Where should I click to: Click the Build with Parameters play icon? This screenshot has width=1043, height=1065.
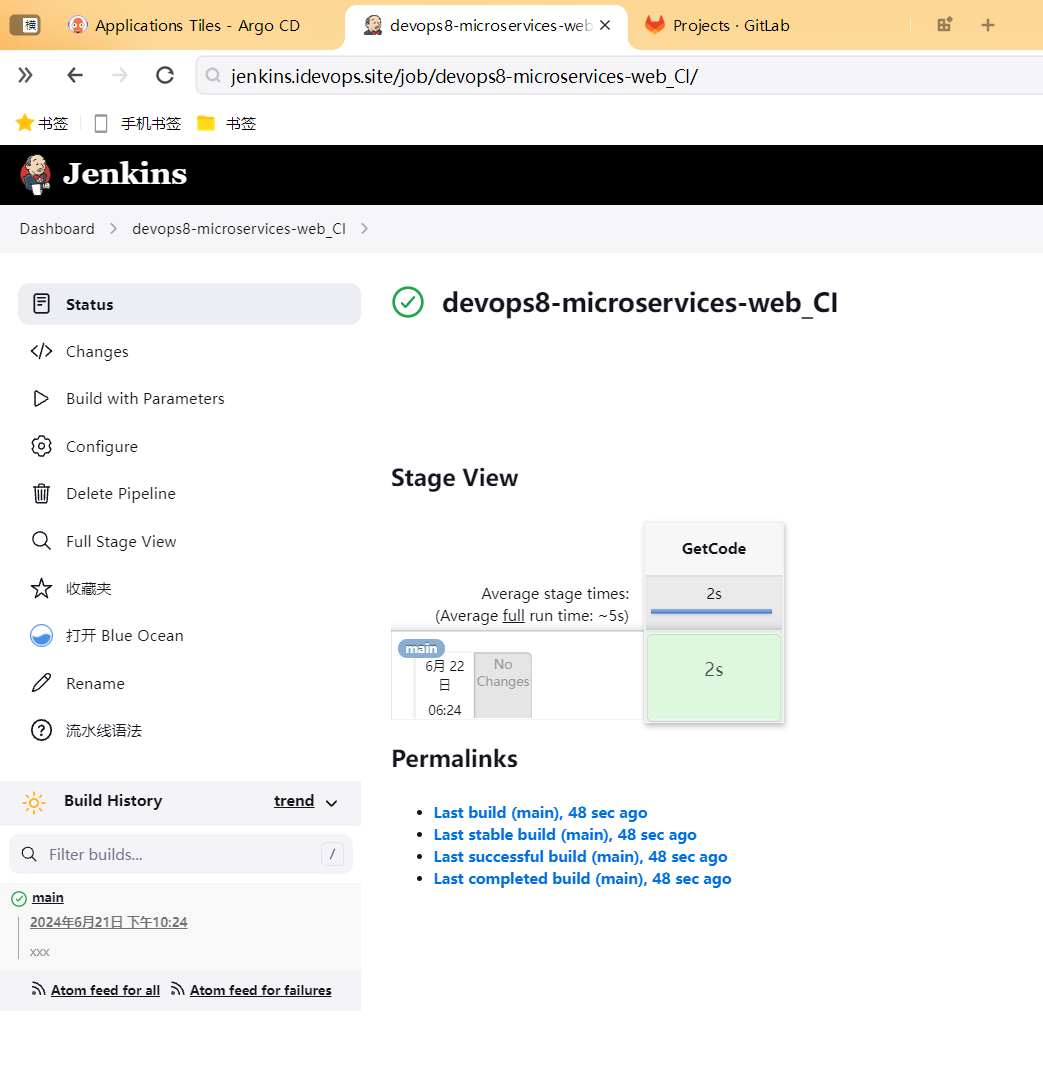41,399
